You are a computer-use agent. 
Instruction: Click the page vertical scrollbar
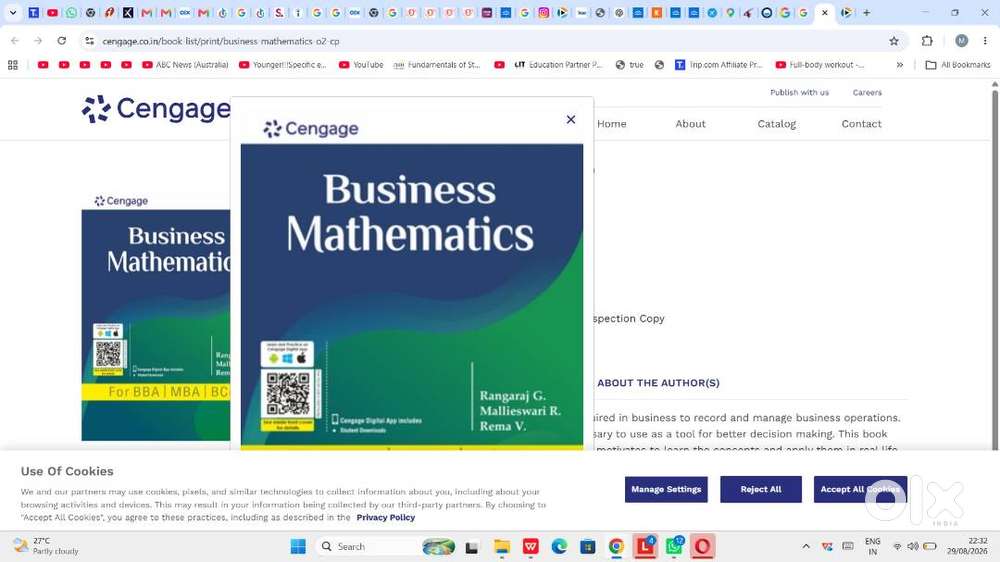click(994, 268)
